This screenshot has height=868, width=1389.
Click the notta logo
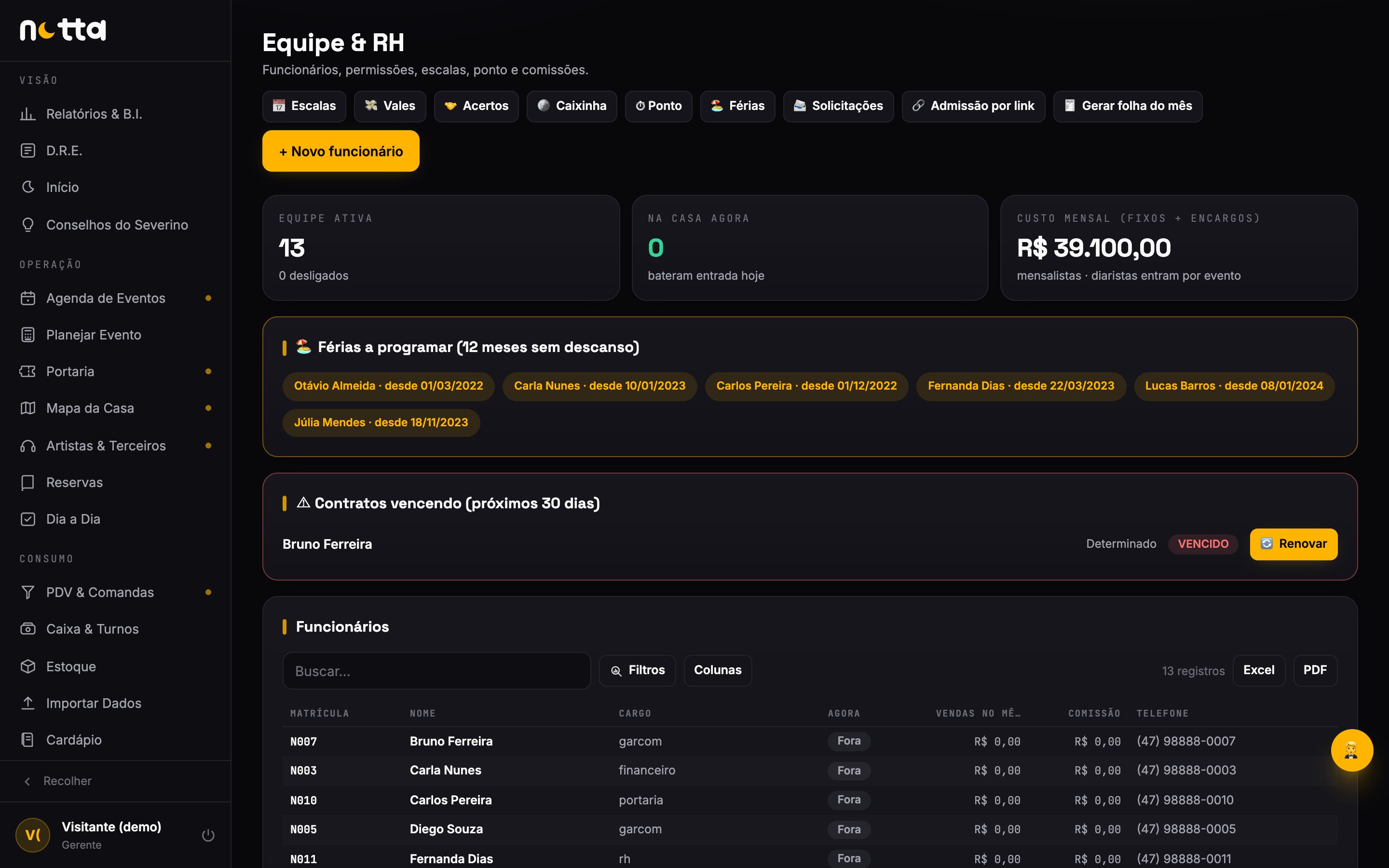click(63, 30)
